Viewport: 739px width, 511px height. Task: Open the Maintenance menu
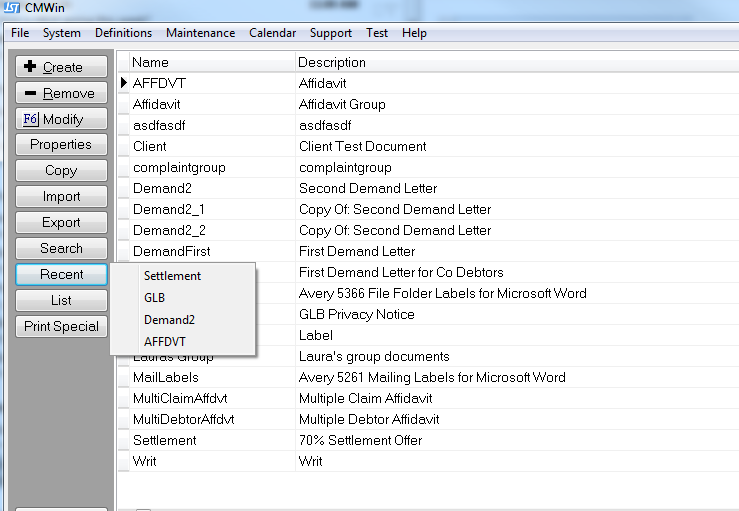coord(200,33)
